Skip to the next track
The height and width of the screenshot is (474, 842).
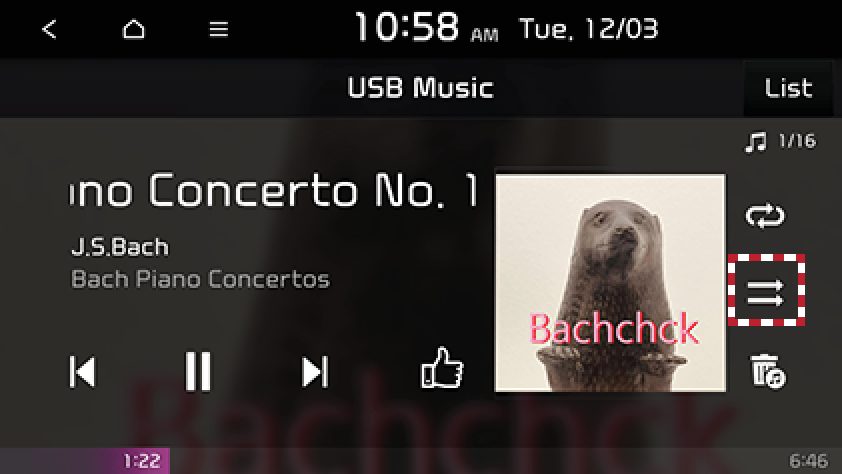[x=315, y=371]
